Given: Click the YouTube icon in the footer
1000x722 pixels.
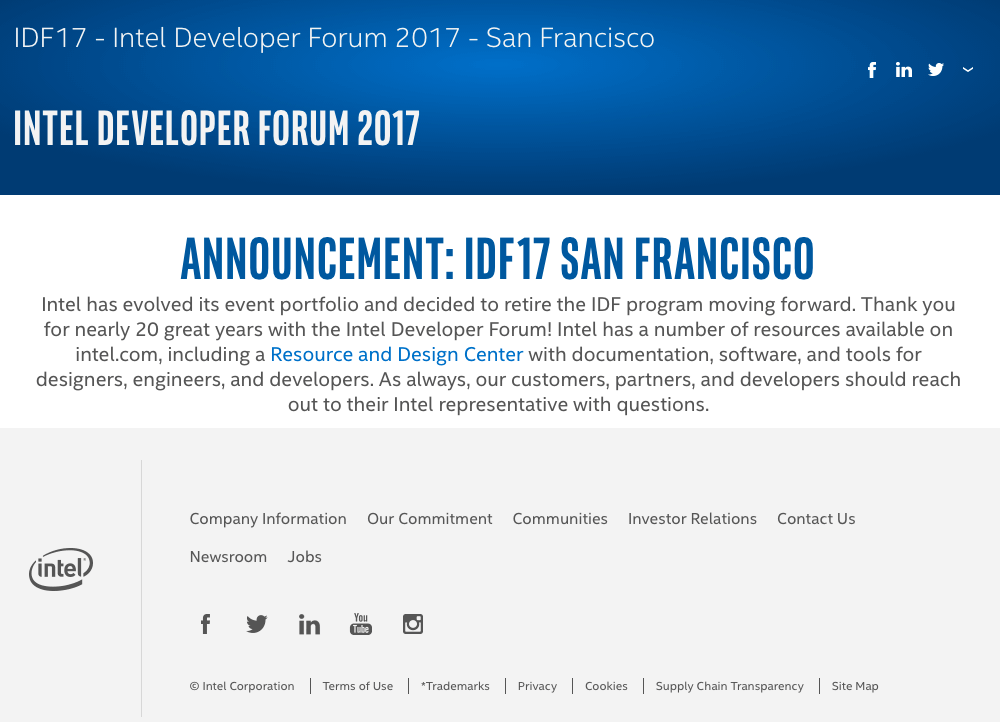Looking at the screenshot, I should [x=361, y=623].
